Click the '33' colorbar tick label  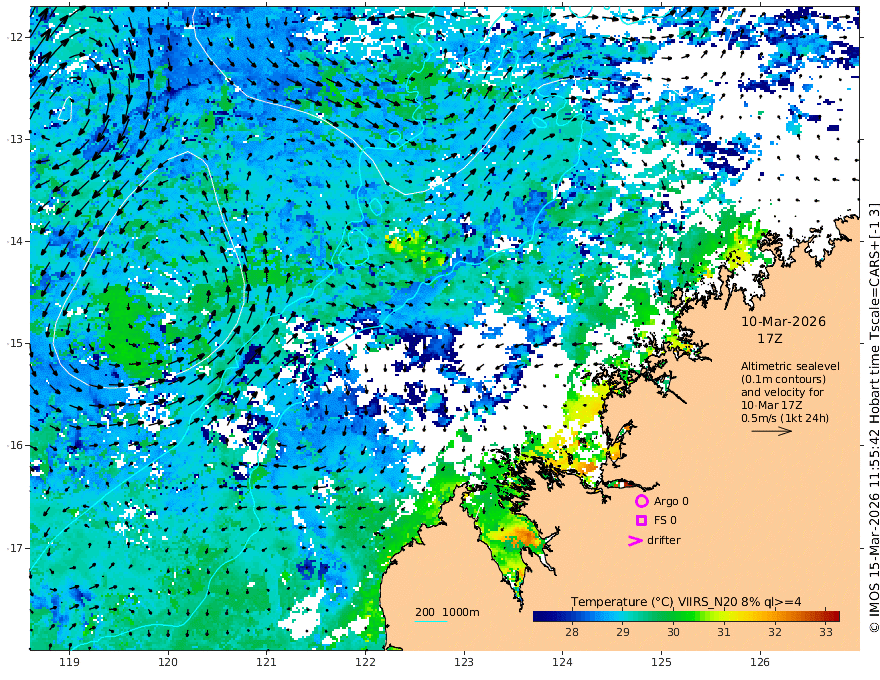click(x=826, y=632)
